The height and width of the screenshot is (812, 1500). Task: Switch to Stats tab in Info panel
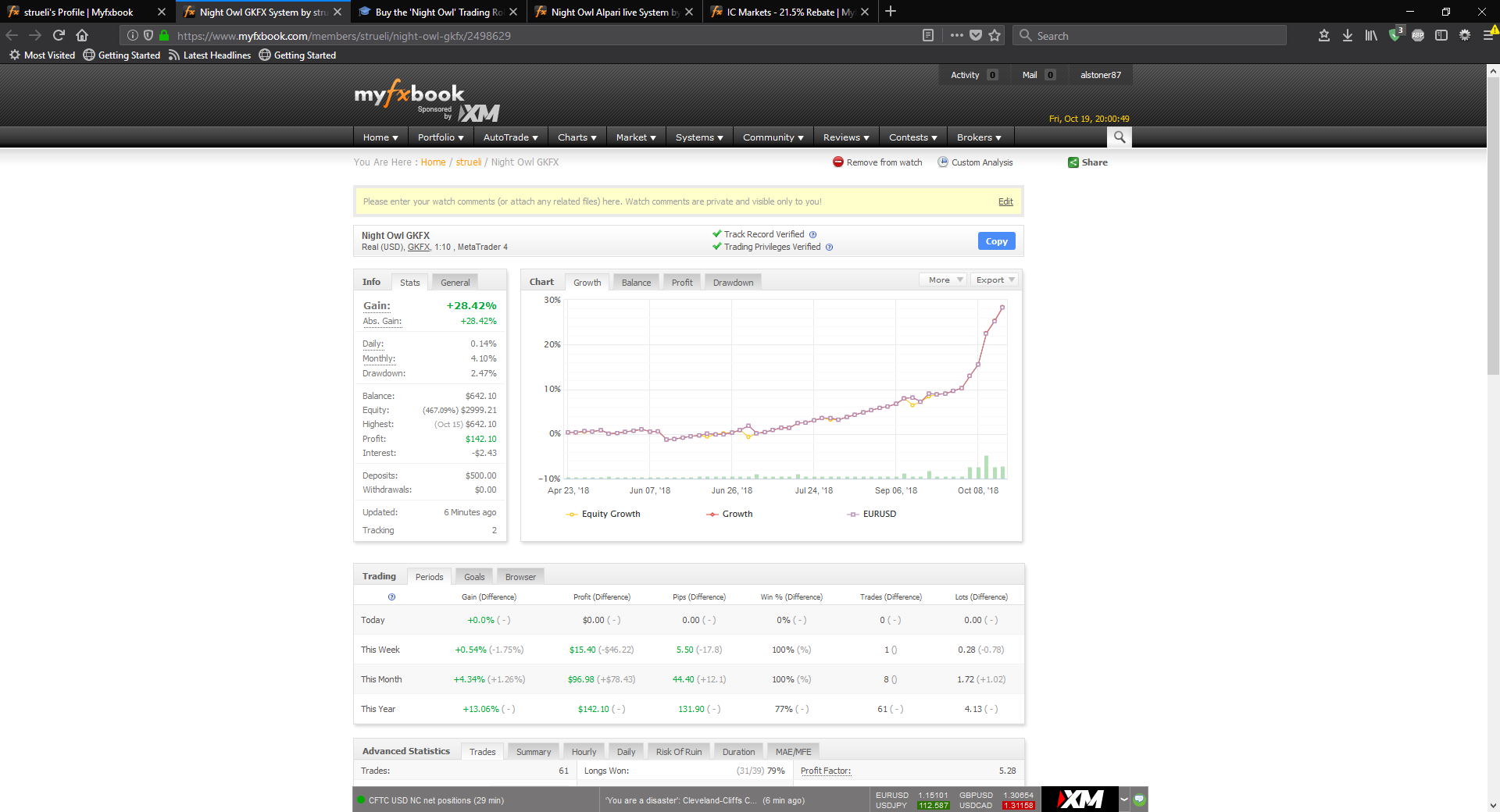410,283
